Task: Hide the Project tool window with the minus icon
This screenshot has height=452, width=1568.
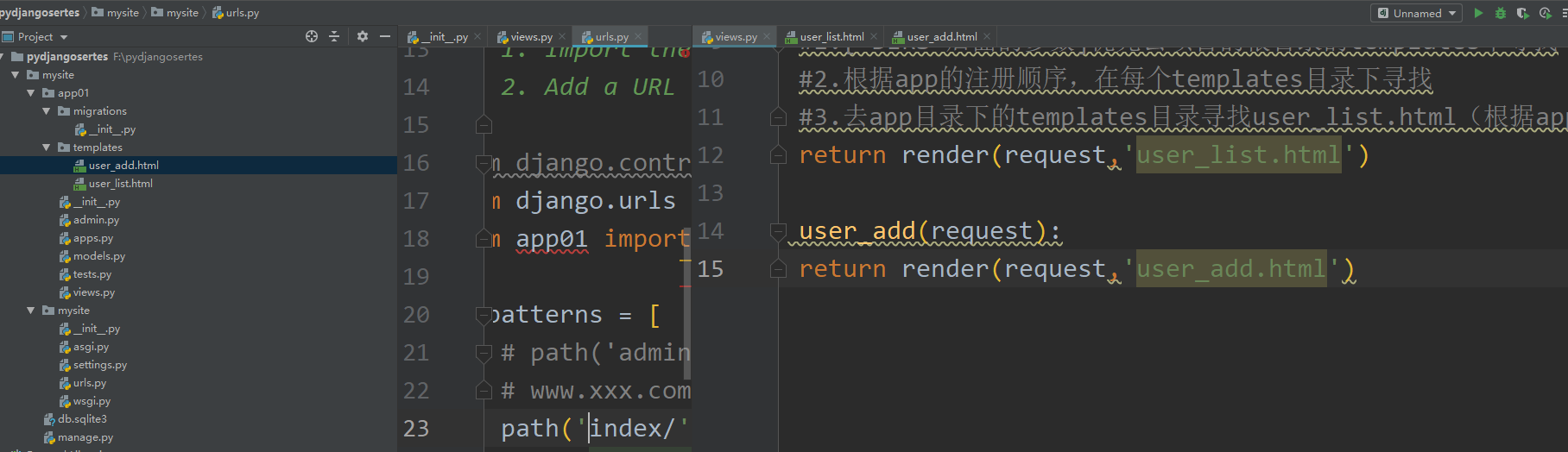Action: click(x=385, y=36)
